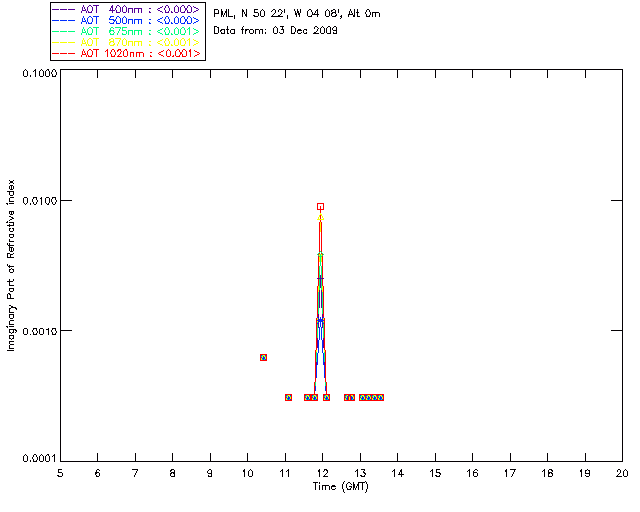This screenshot has width=640, height=512.
Task: Click the x-axis tick label 10
Action: 247,473
